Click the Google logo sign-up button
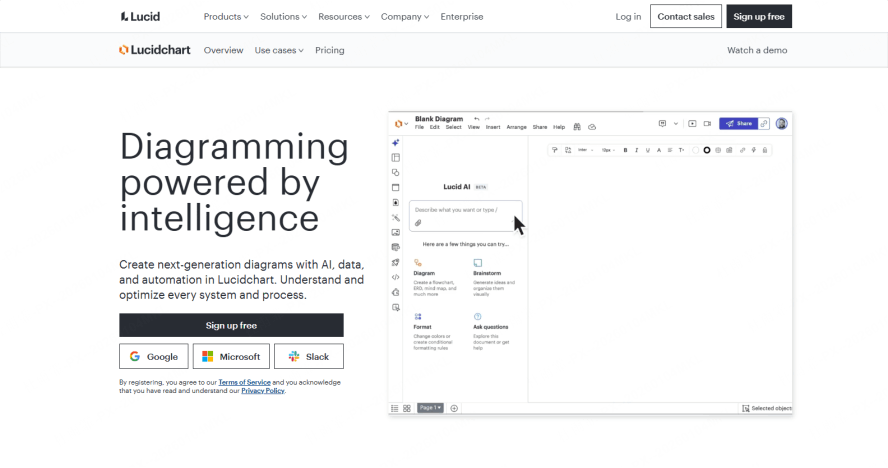The image size is (888, 468). click(153, 357)
